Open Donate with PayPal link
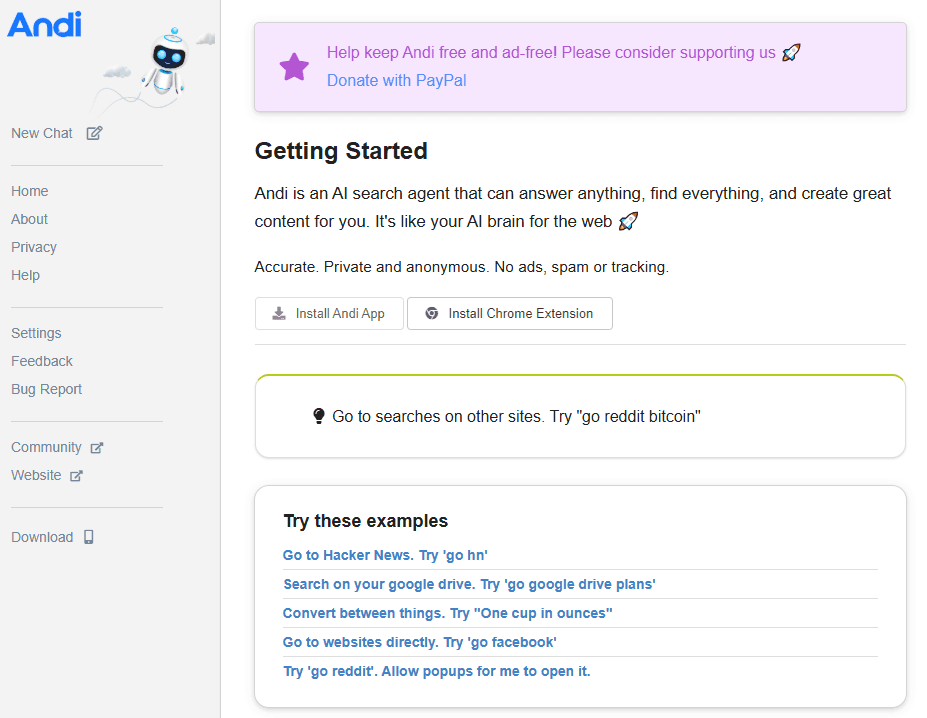 (396, 80)
